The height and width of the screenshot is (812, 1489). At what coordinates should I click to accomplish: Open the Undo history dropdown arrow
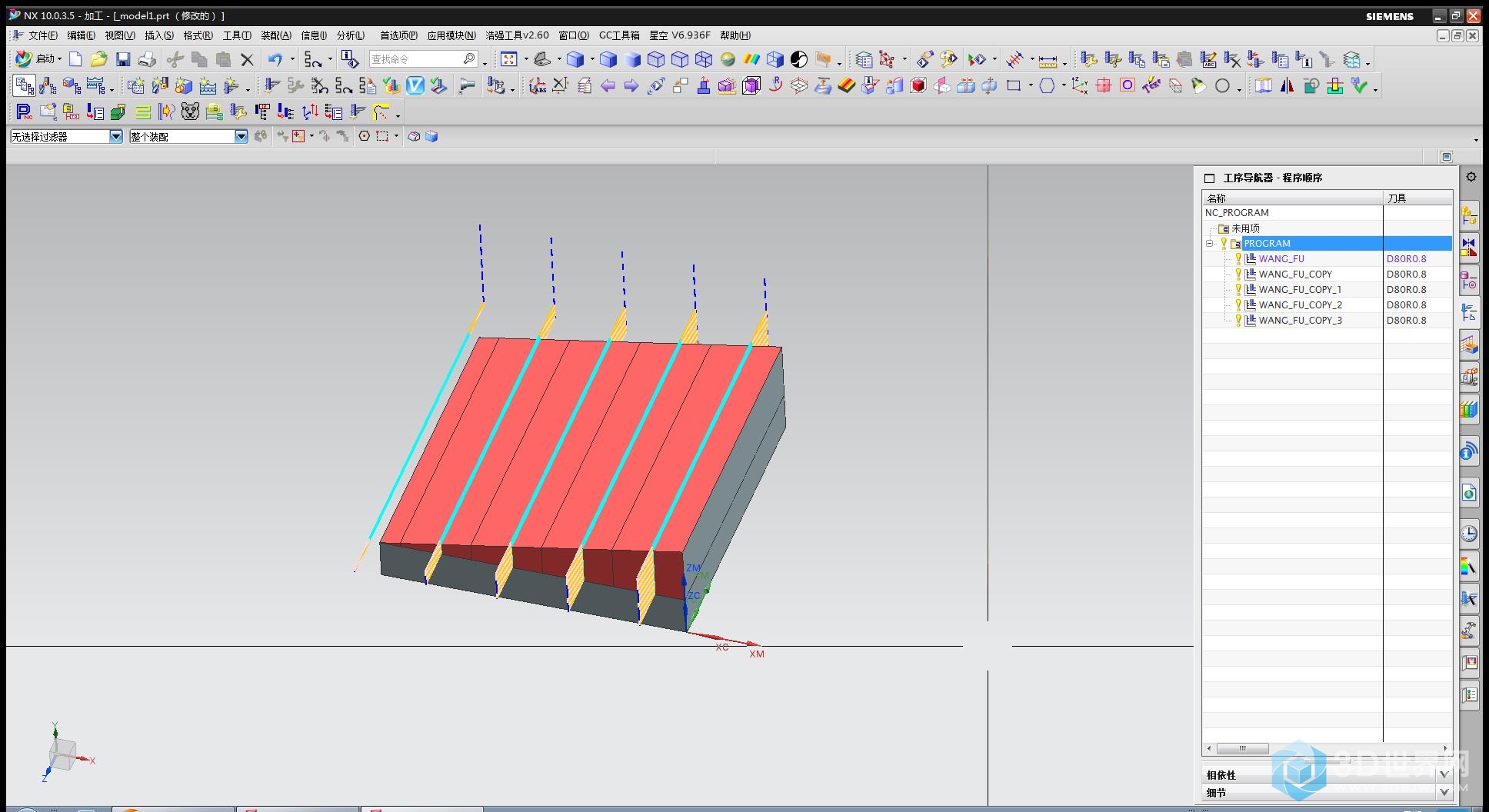point(292,59)
